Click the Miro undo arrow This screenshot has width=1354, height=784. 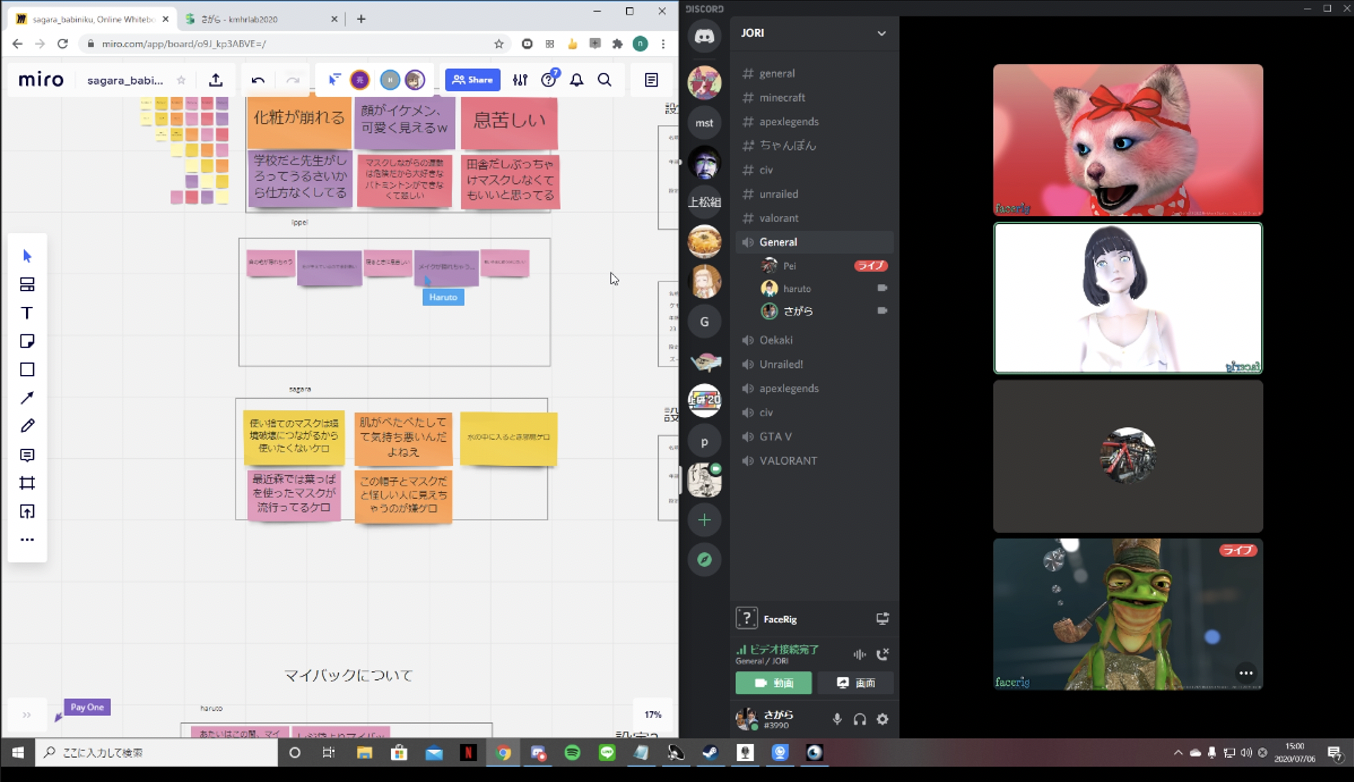[x=258, y=80]
